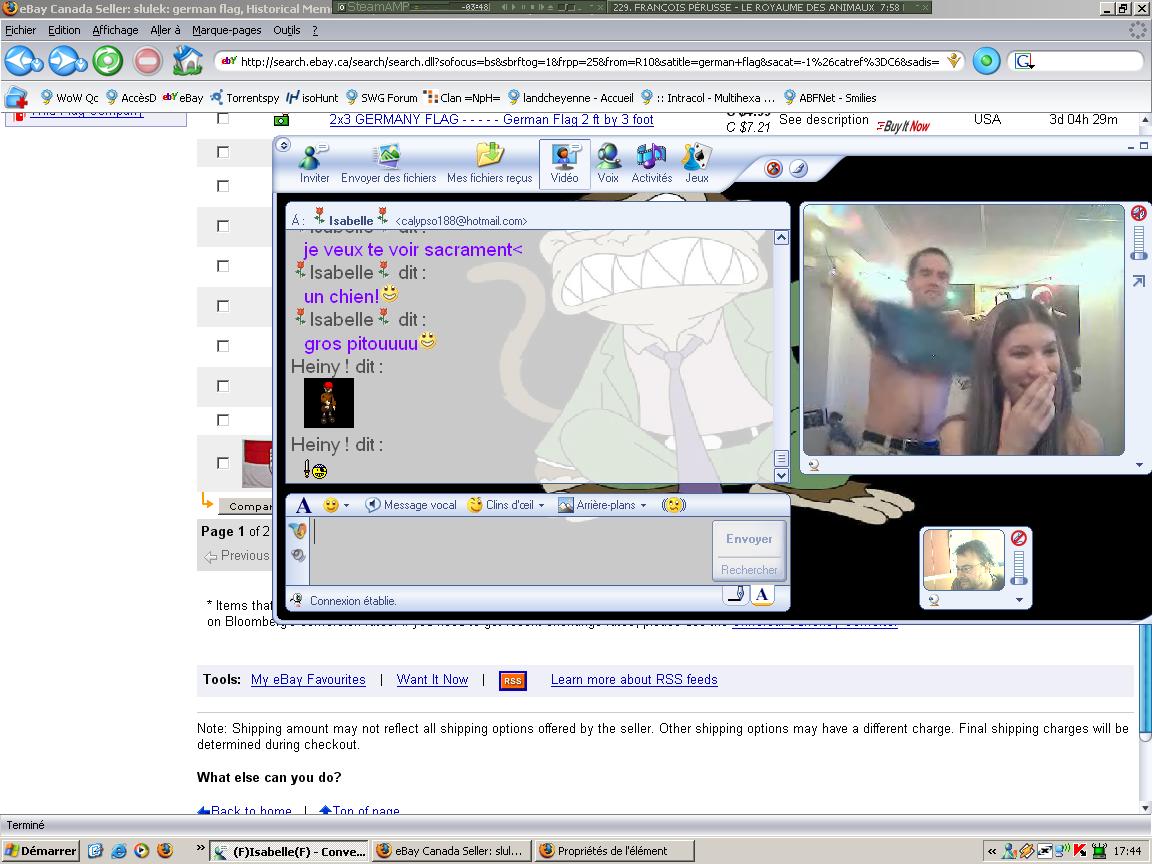Image resolution: width=1152 pixels, height=864 pixels.
Task: Expand hidden quick launch items chevron
Action: [201, 848]
